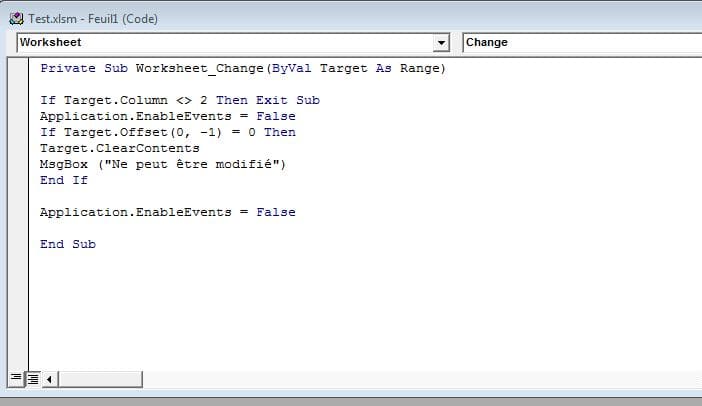Click the VBA code window icon
Image resolution: width=702 pixels, height=406 pixels.
point(17,19)
